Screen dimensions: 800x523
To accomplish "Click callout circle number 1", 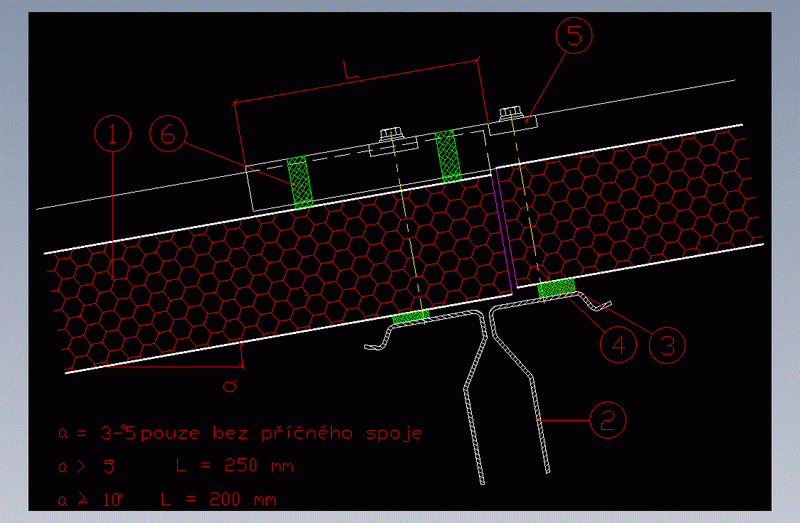I will click(113, 134).
